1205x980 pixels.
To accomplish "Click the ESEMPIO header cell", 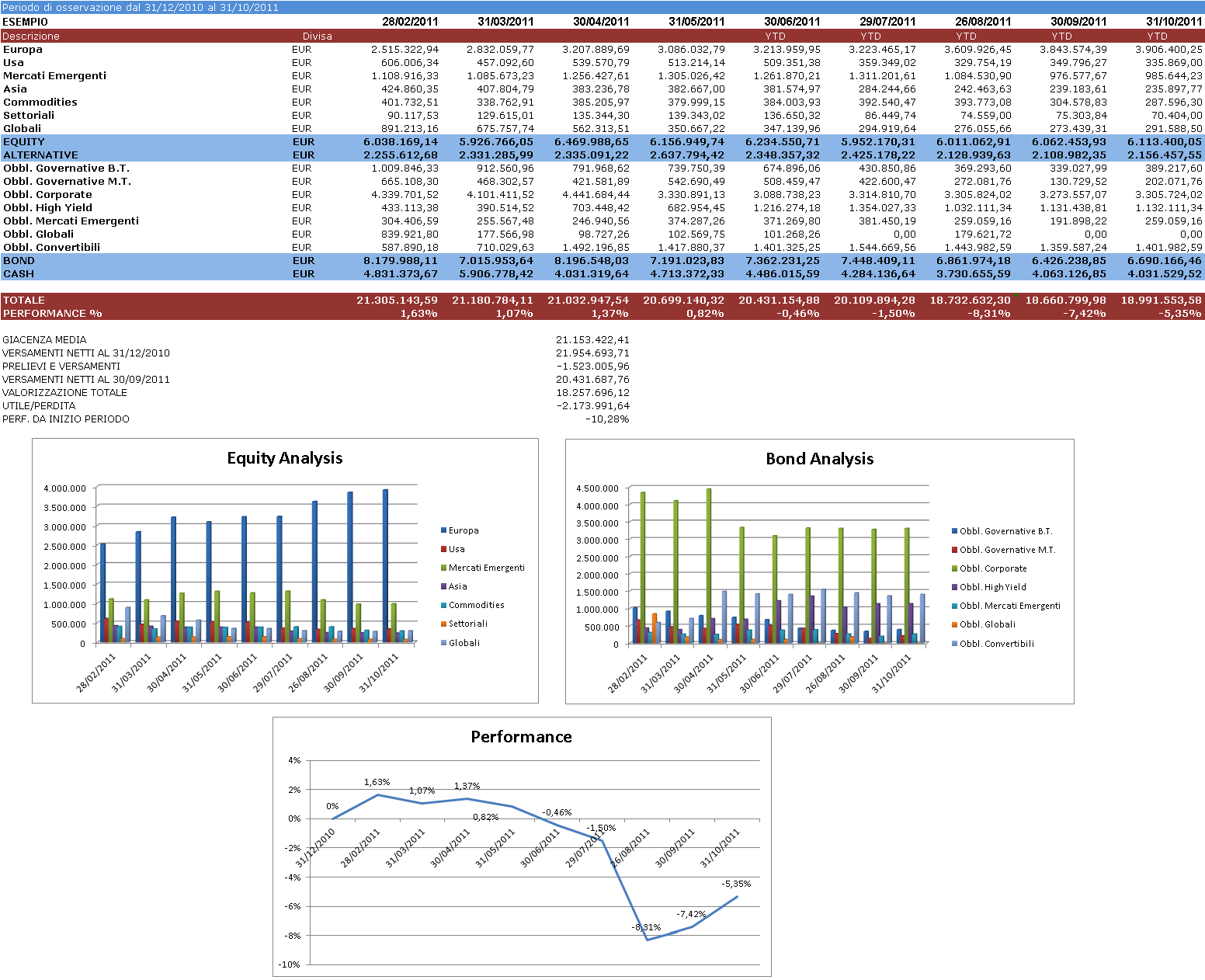I will pos(26,22).
